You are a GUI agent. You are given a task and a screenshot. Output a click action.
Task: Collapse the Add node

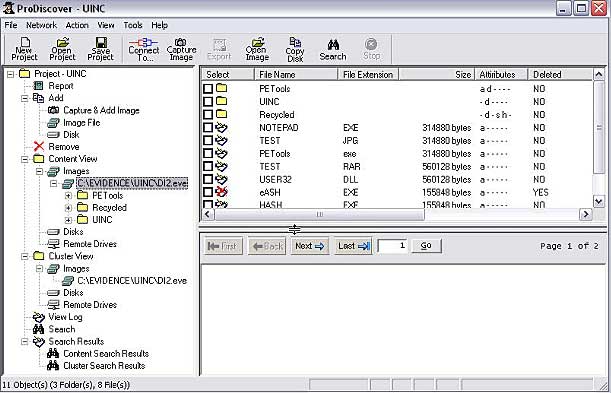25,98
